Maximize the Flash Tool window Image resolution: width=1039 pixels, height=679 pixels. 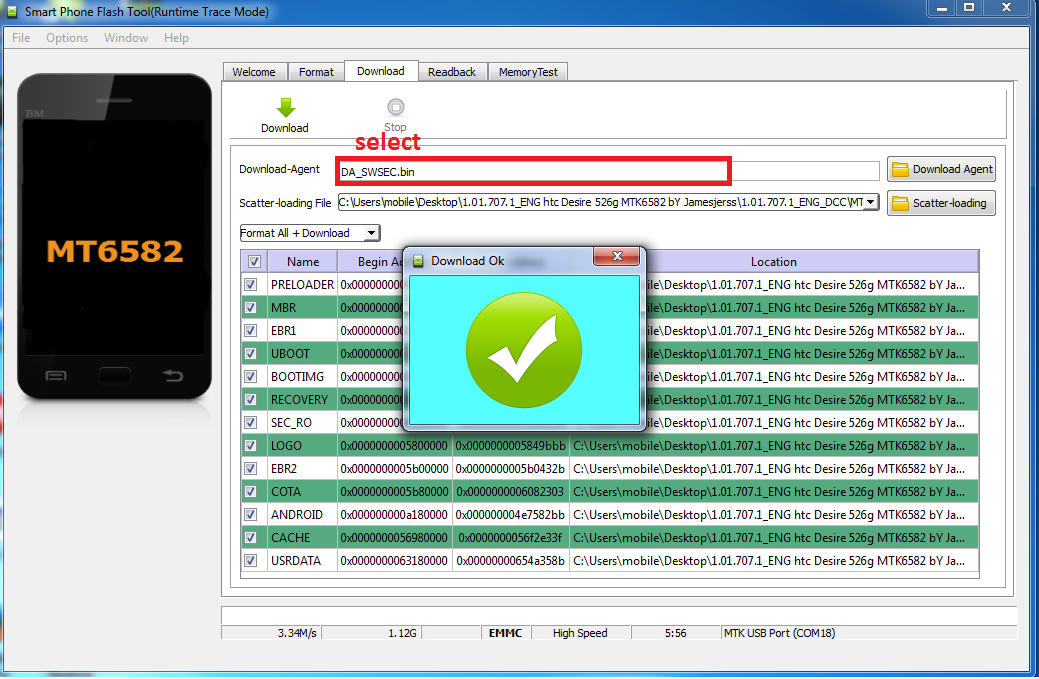[x=969, y=8]
